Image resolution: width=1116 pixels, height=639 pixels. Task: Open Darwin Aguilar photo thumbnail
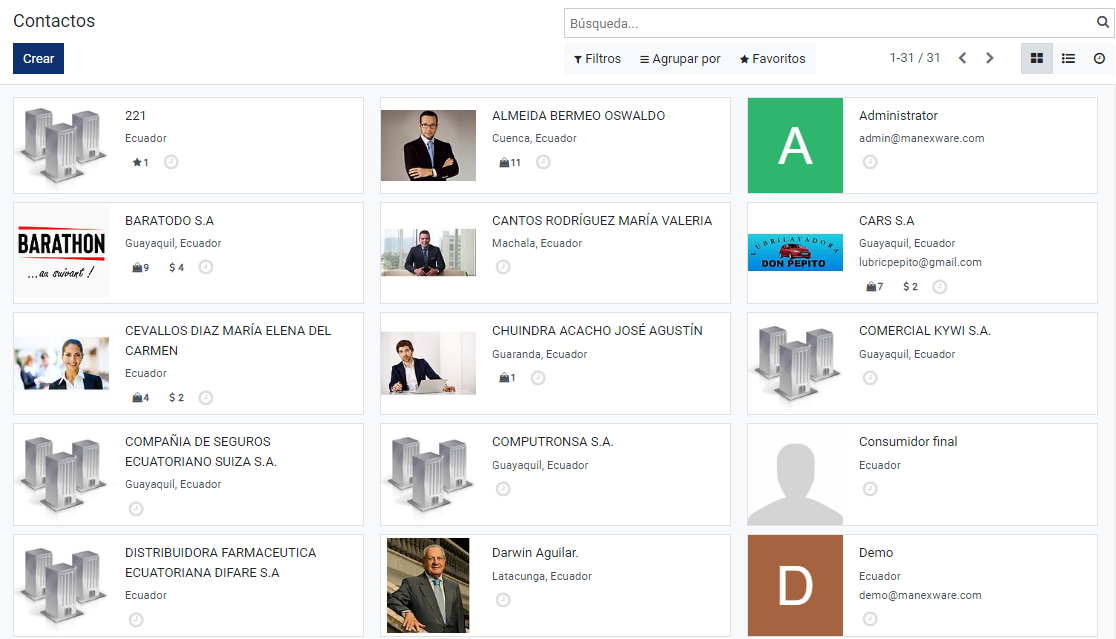tap(428, 586)
